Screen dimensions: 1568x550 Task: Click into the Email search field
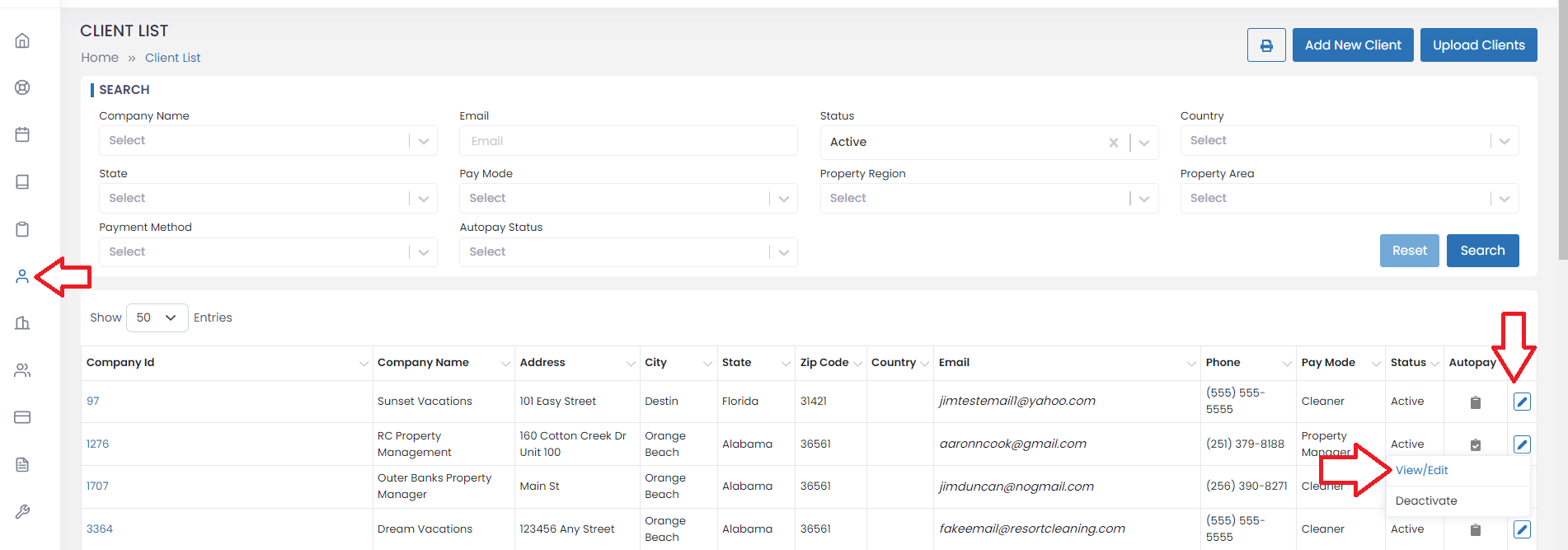click(627, 141)
